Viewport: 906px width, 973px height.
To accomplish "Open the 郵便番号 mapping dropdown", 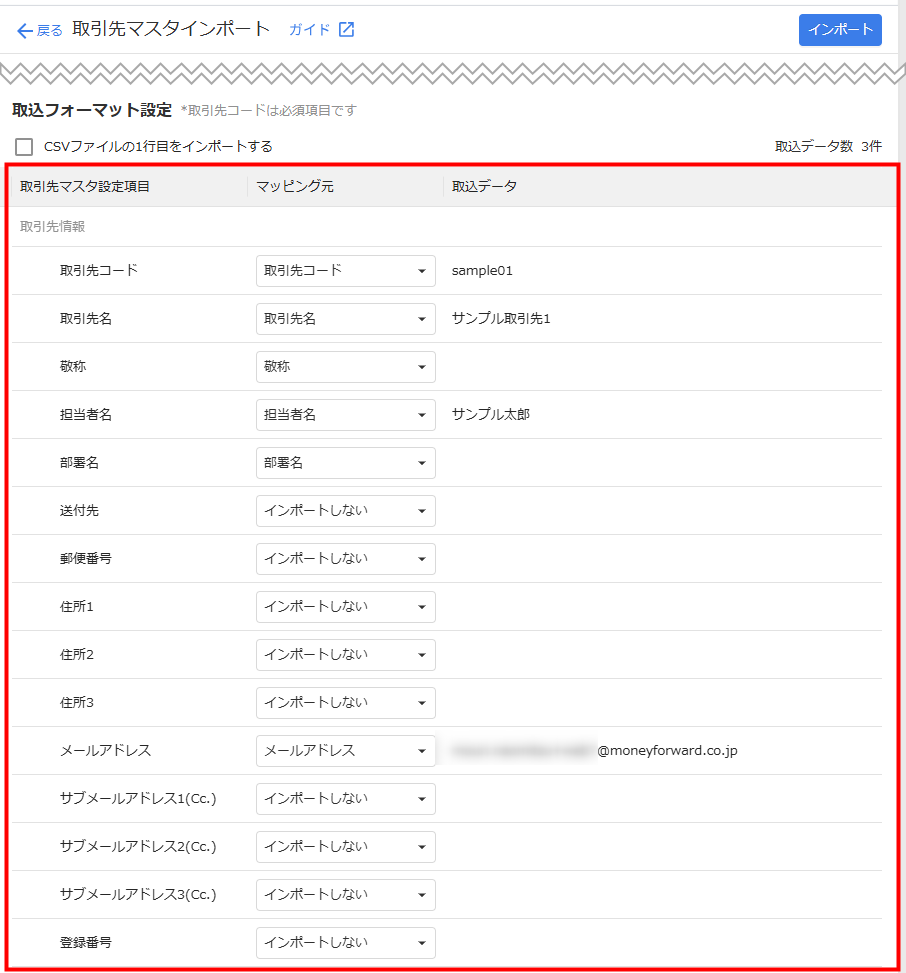I will pyautogui.click(x=345, y=559).
